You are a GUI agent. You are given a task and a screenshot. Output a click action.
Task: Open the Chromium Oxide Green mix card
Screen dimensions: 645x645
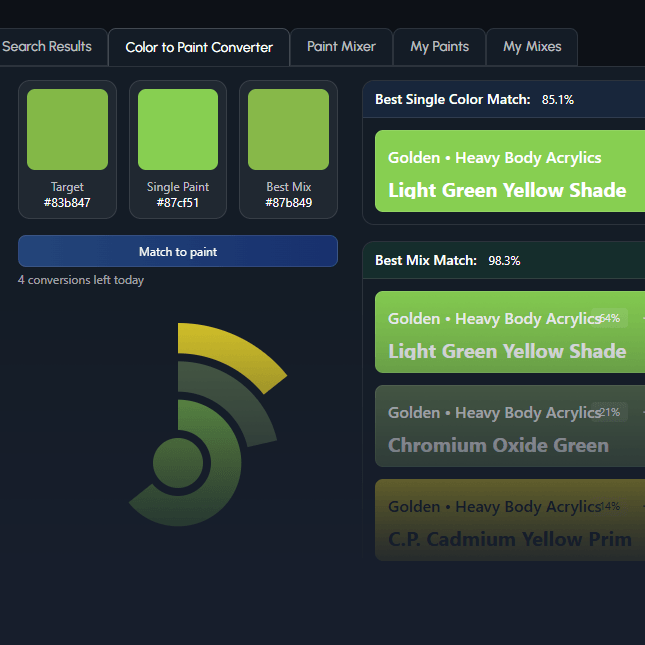[508, 426]
